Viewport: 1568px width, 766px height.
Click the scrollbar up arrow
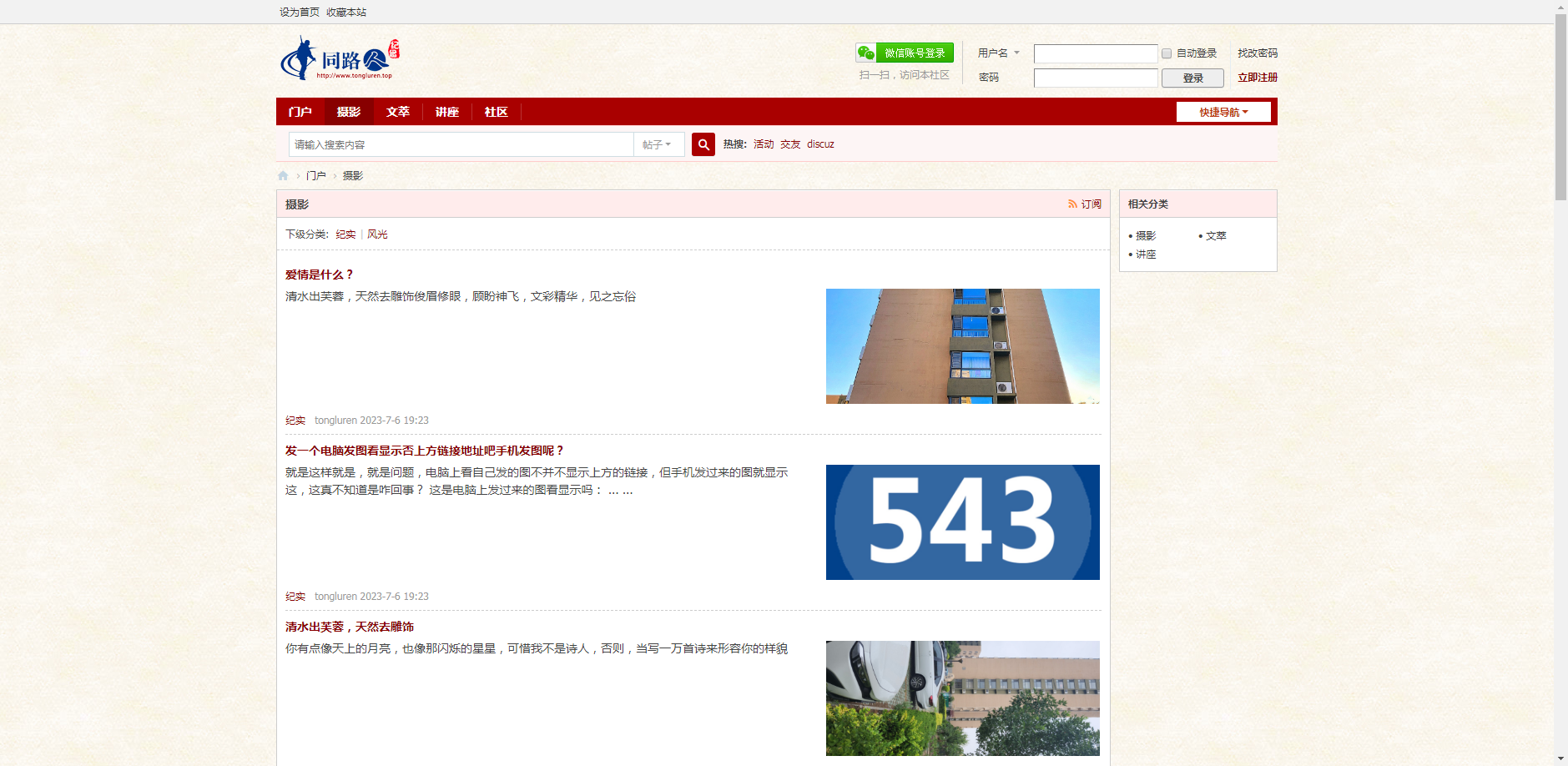[x=1561, y=6]
